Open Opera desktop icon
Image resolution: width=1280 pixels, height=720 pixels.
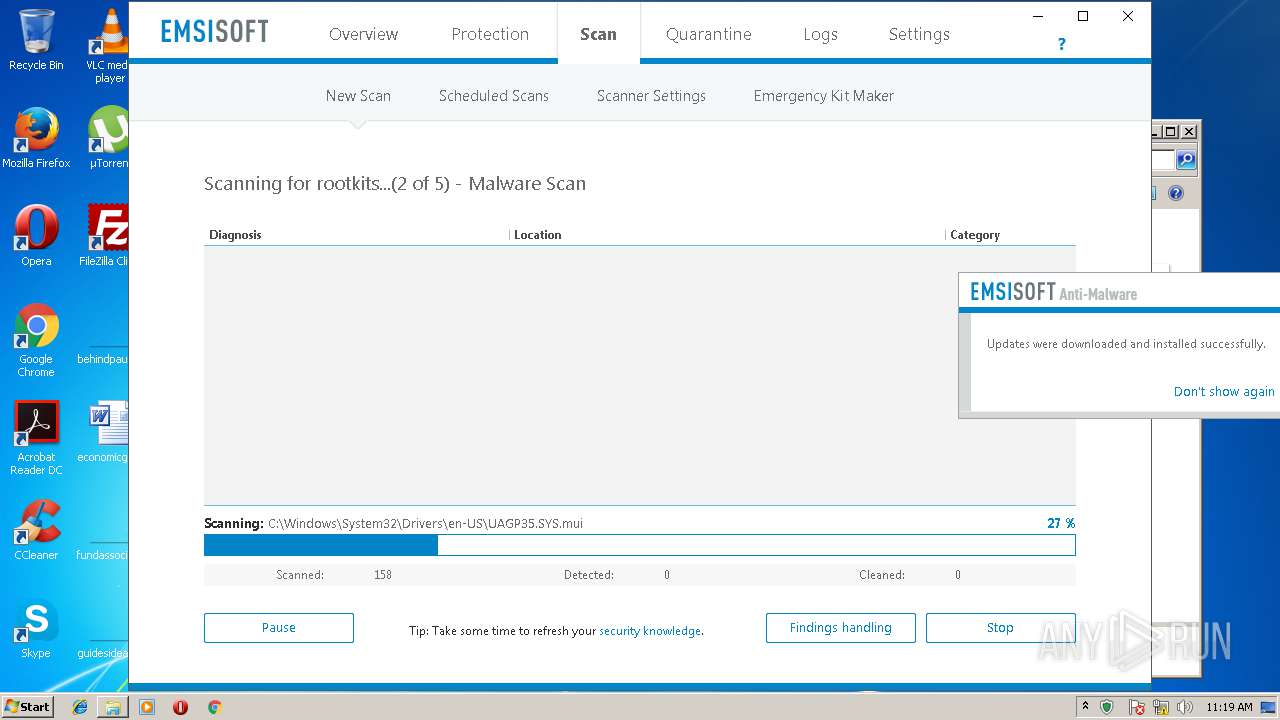click(x=36, y=236)
